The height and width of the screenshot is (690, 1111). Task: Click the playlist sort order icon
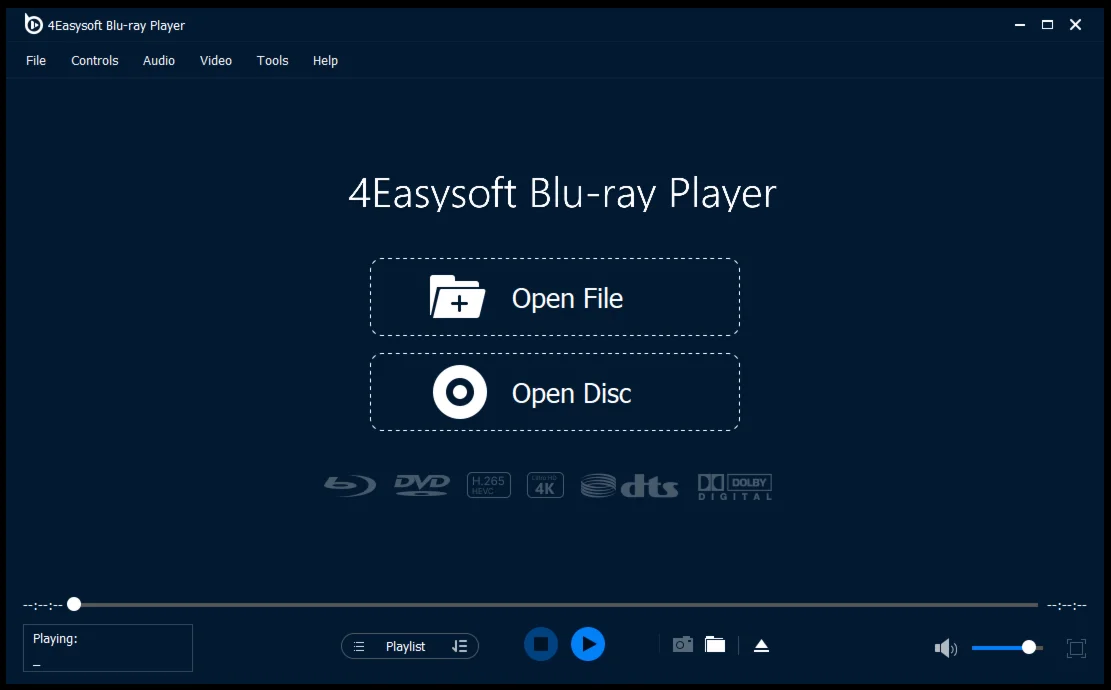(x=459, y=646)
